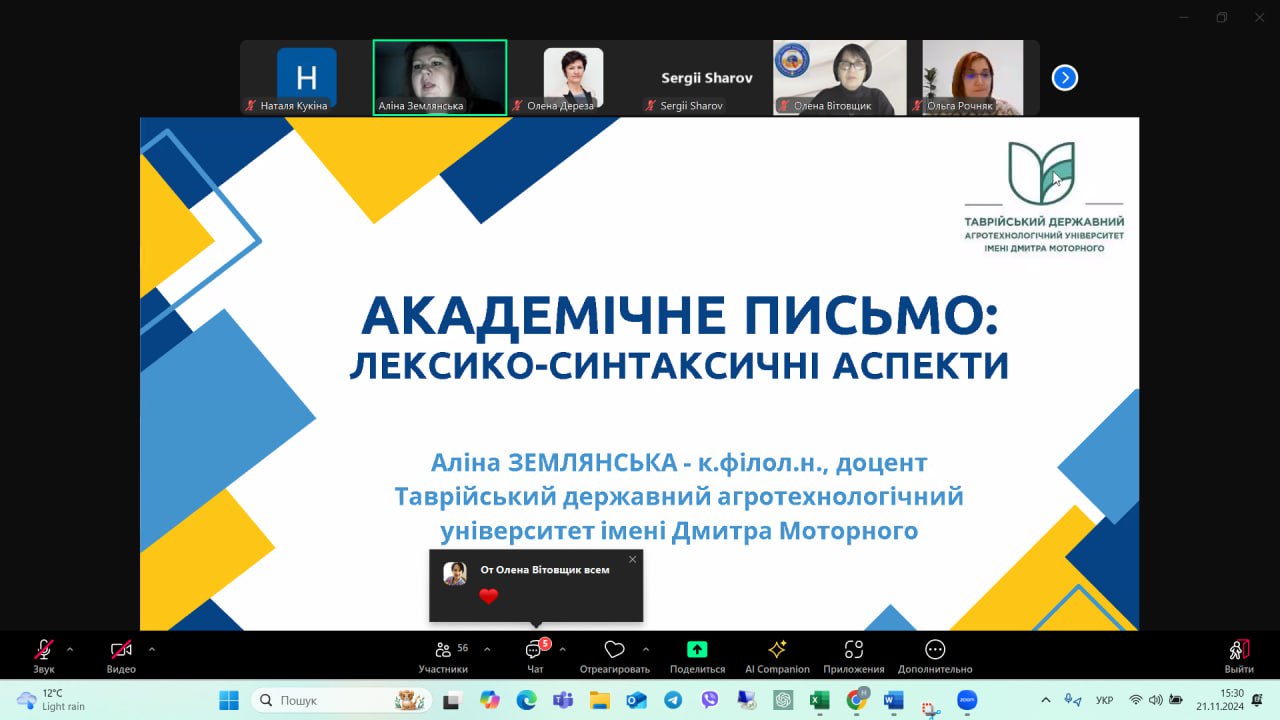This screenshot has width=1280, height=720.
Task: Close the chat message popup from Олена Вітовщик
Action: [x=632, y=560]
